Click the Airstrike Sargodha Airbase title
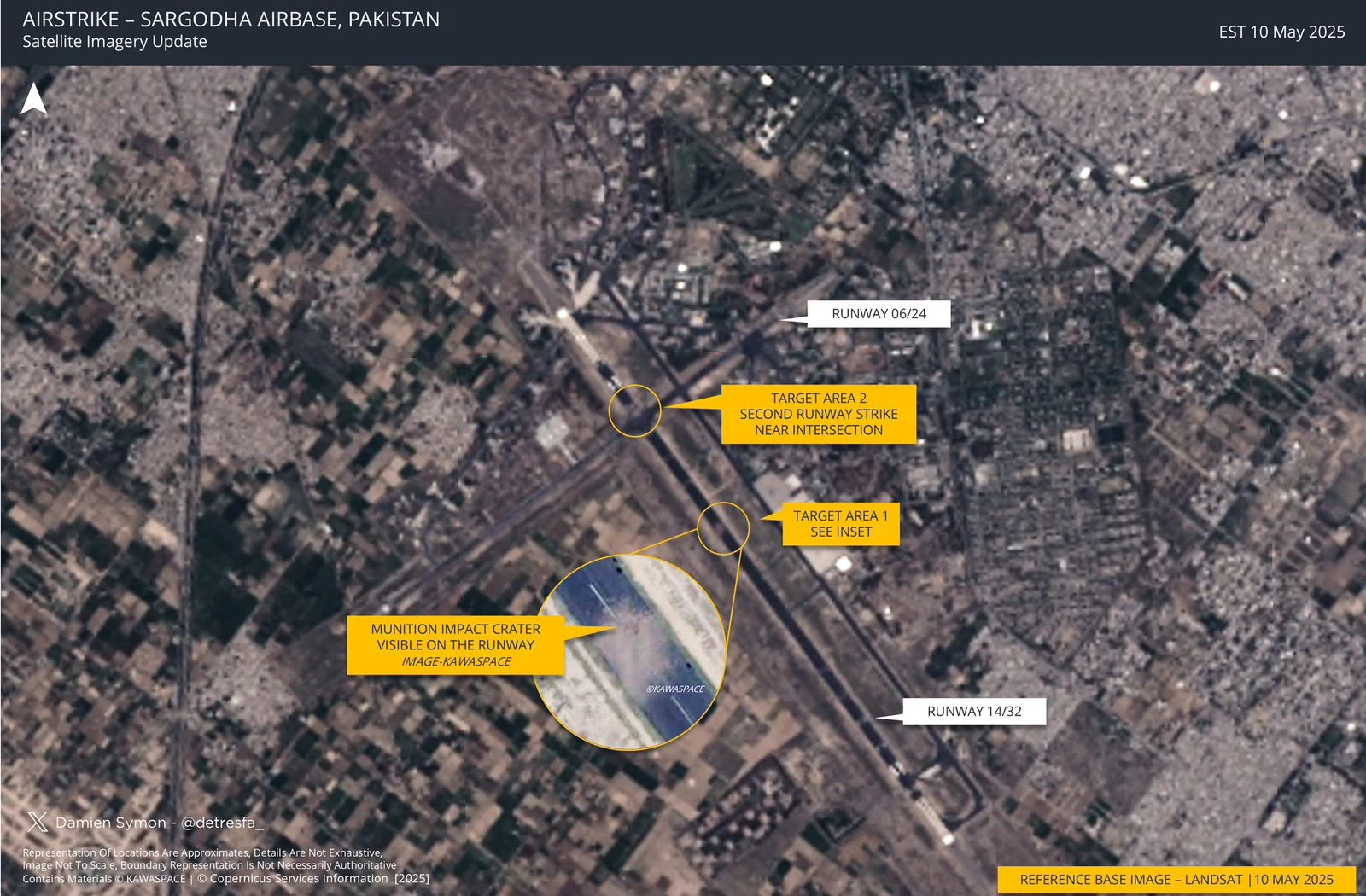The image size is (1366, 896). (x=231, y=20)
